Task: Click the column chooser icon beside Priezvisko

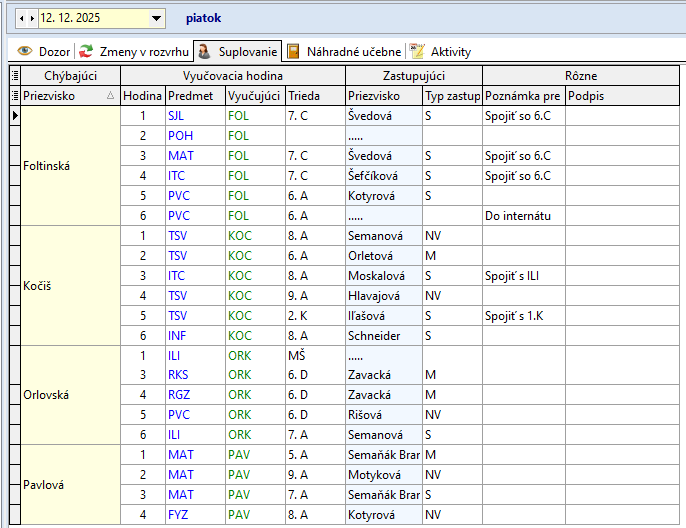Action: click(14, 96)
